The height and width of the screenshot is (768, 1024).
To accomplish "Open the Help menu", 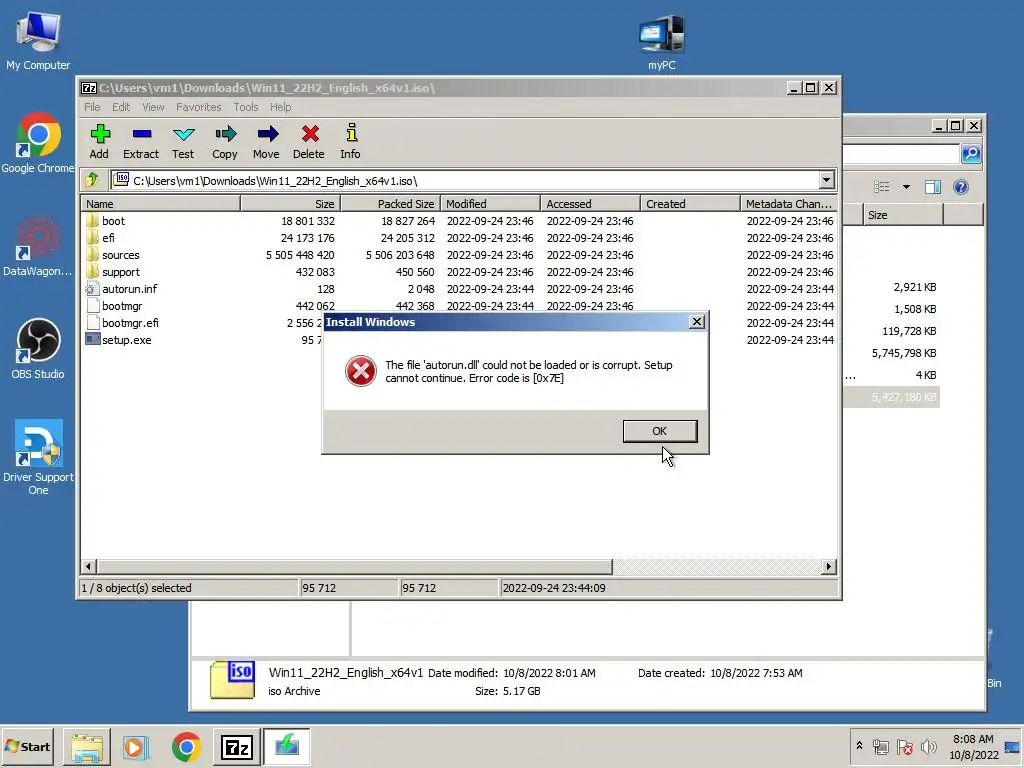I will pos(281,107).
